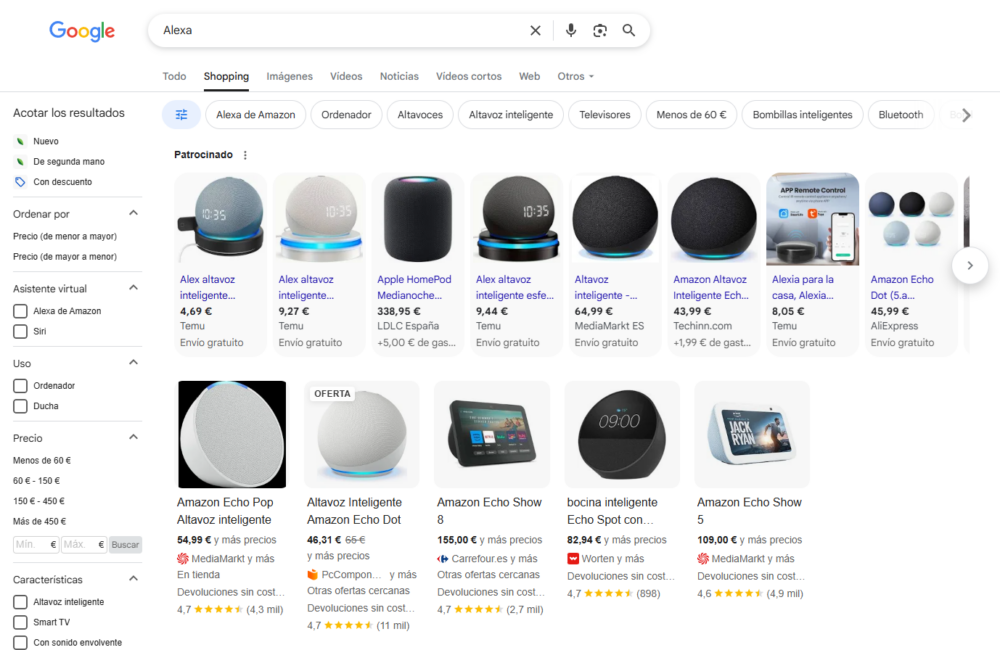
Task: Collapse the Ordenar por section
Action: click(133, 213)
